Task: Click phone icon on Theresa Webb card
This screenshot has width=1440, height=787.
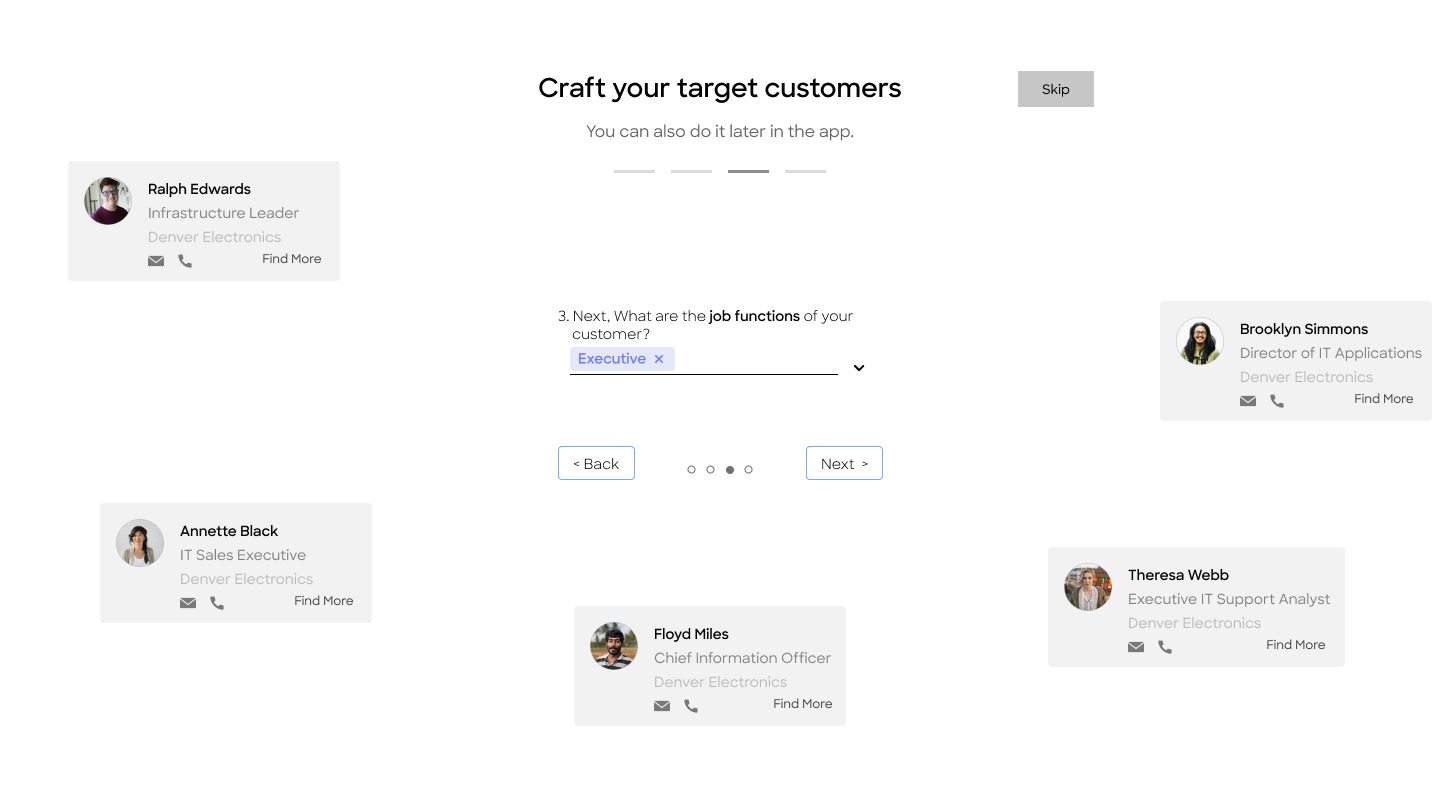Action: point(1165,647)
